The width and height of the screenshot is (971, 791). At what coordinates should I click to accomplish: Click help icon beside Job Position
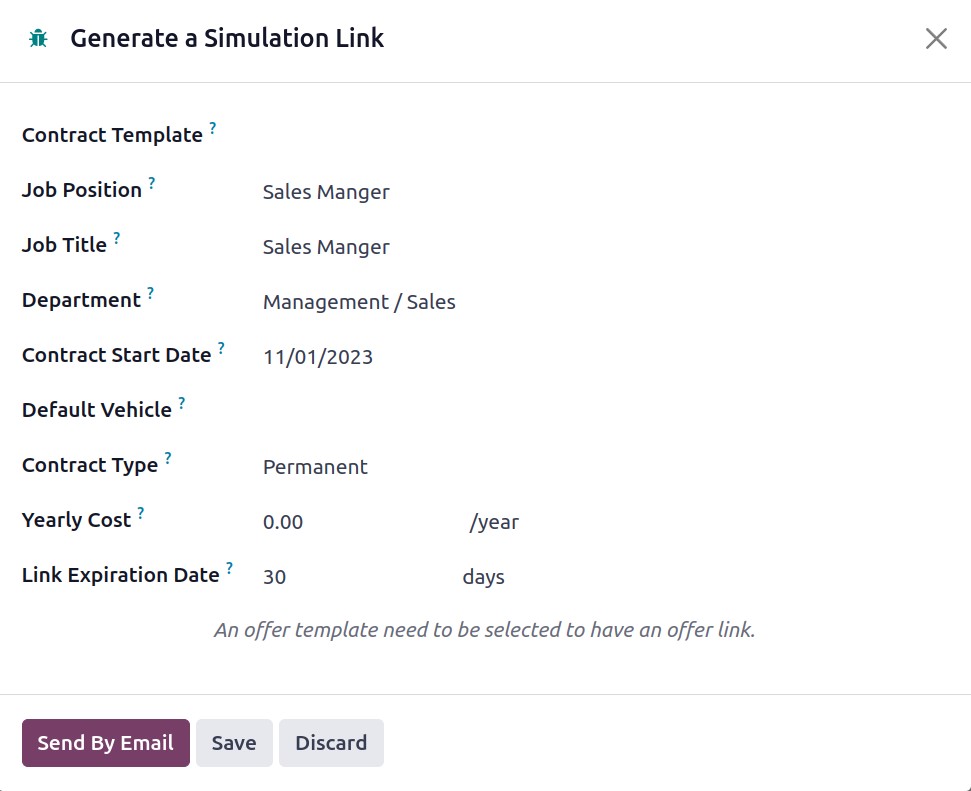152,183
